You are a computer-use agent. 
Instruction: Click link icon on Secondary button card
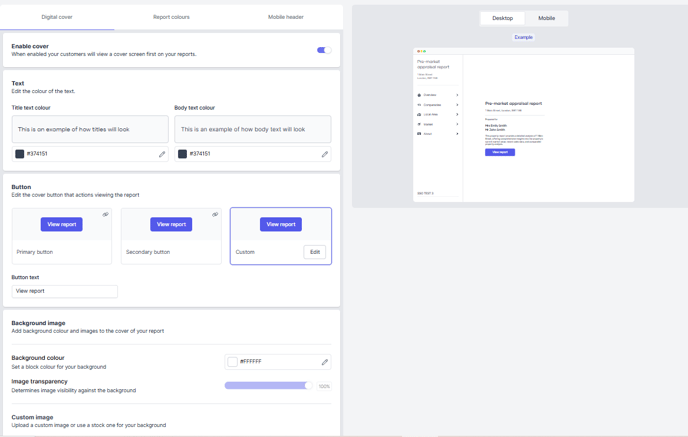215,214
